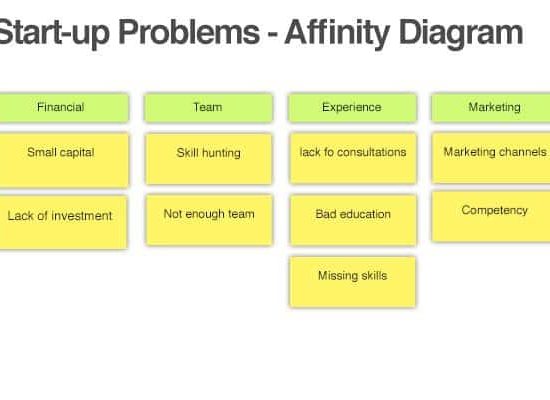Click the Start-up Problems diagram title
550x400 pixels.
coord(261,33)
